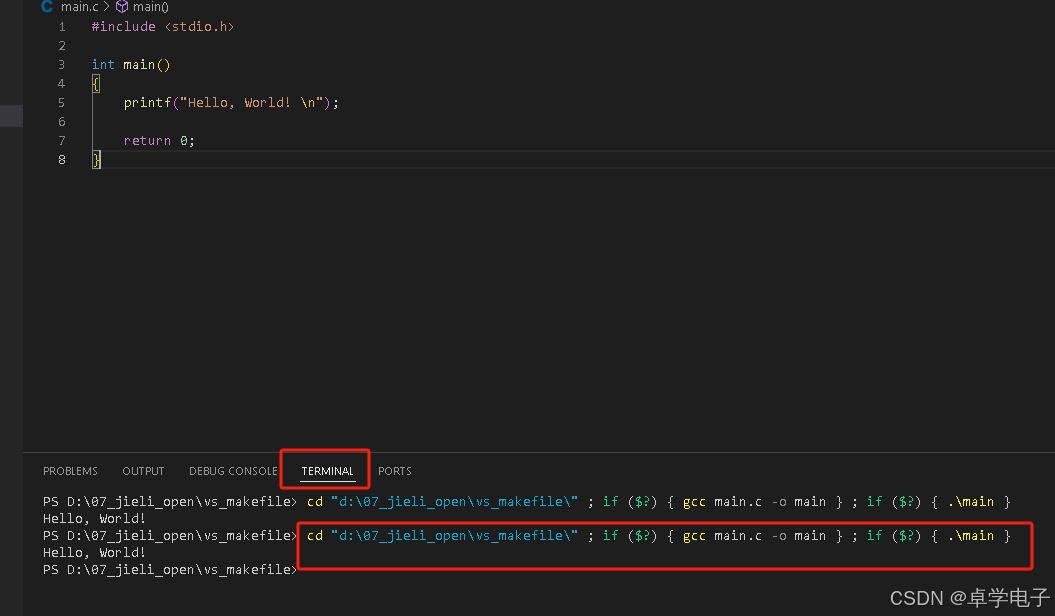
Task: Click the second Hello, World! terminal output
Action: tap(94, 552)
